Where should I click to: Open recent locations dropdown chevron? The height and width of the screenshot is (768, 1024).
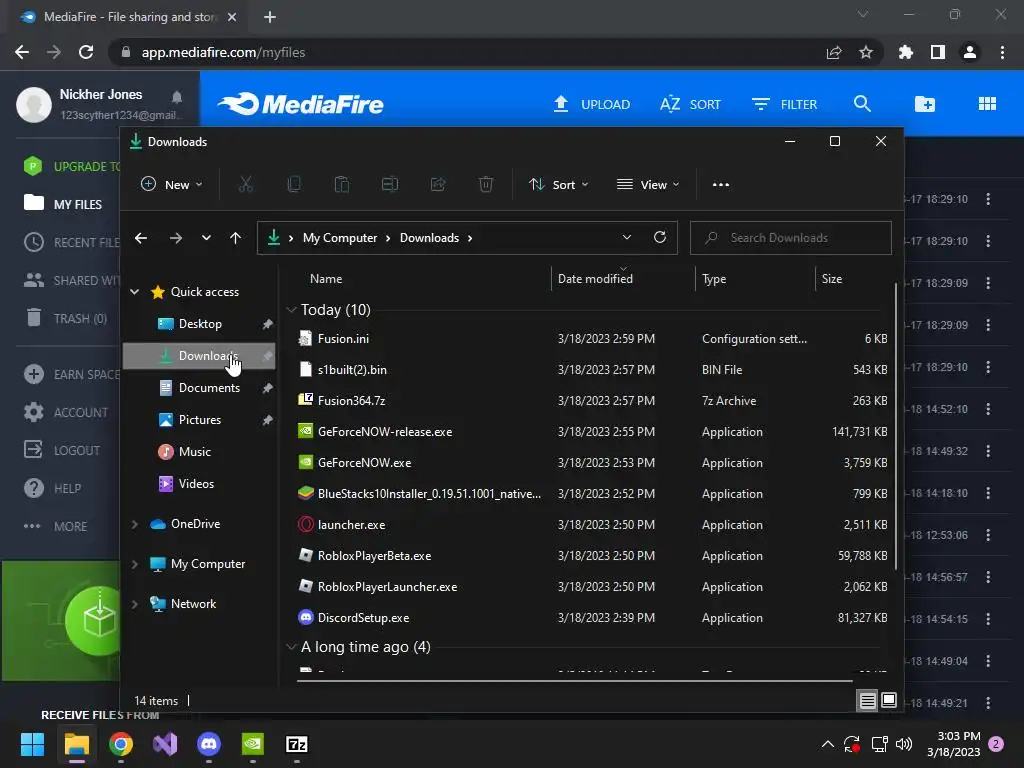click(x=206, y=238)
